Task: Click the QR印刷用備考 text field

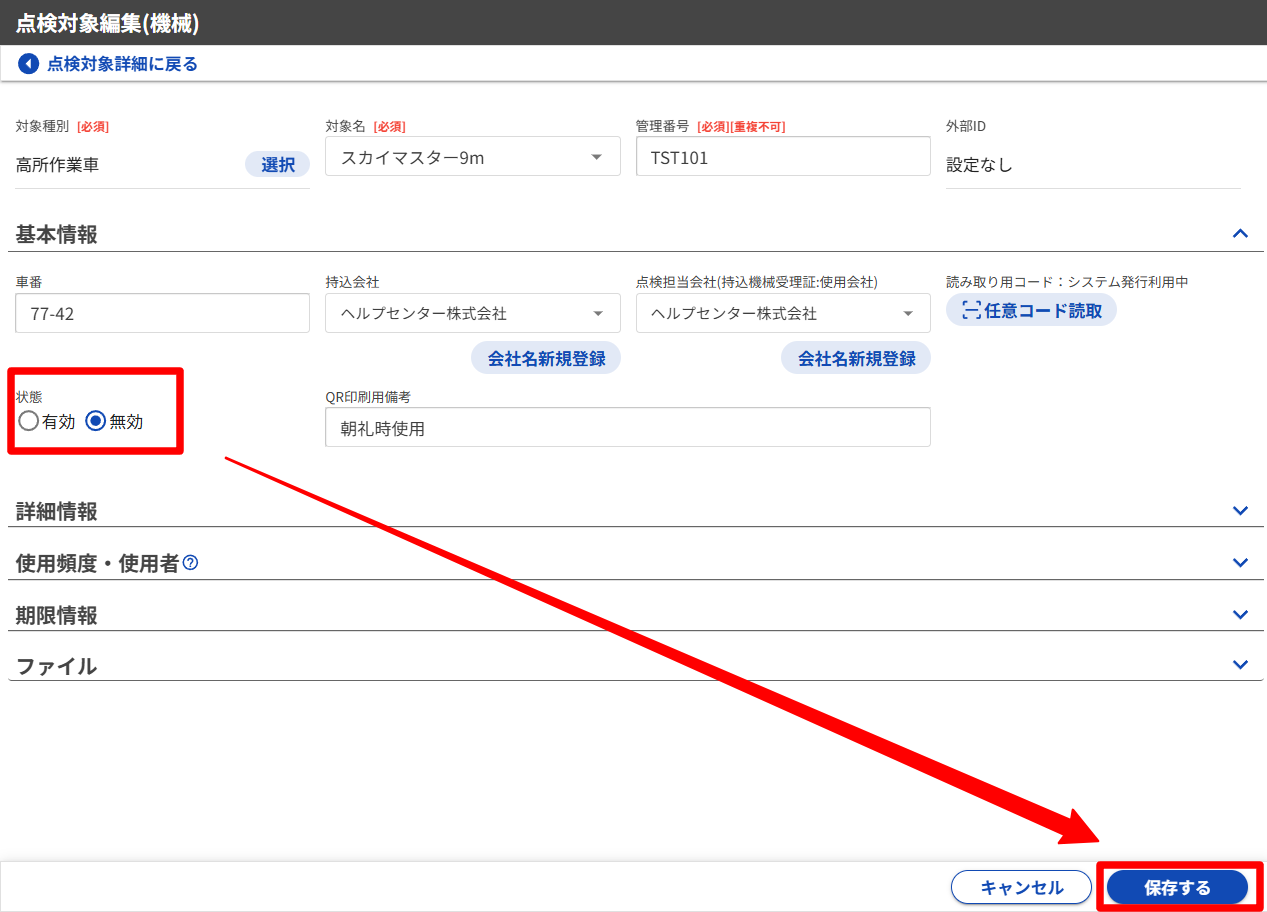Action: click(x=627, y=427)
